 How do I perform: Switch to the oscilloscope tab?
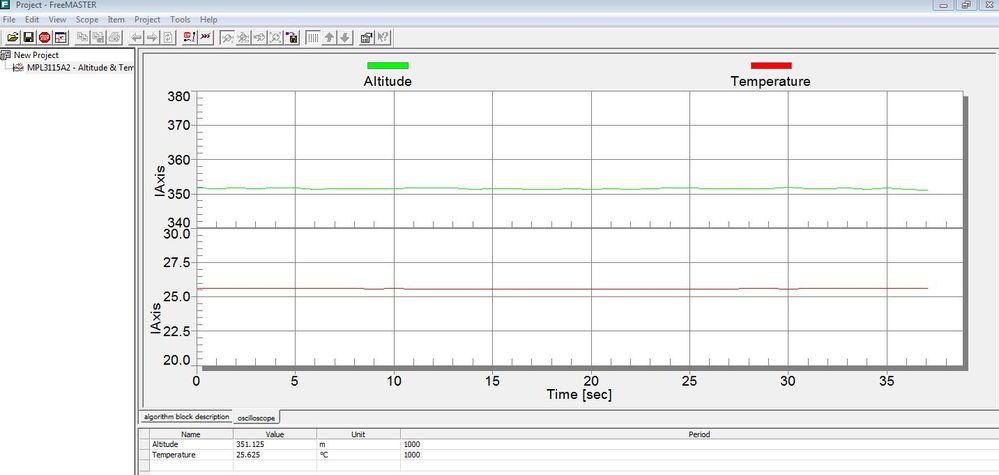[256, 418]
